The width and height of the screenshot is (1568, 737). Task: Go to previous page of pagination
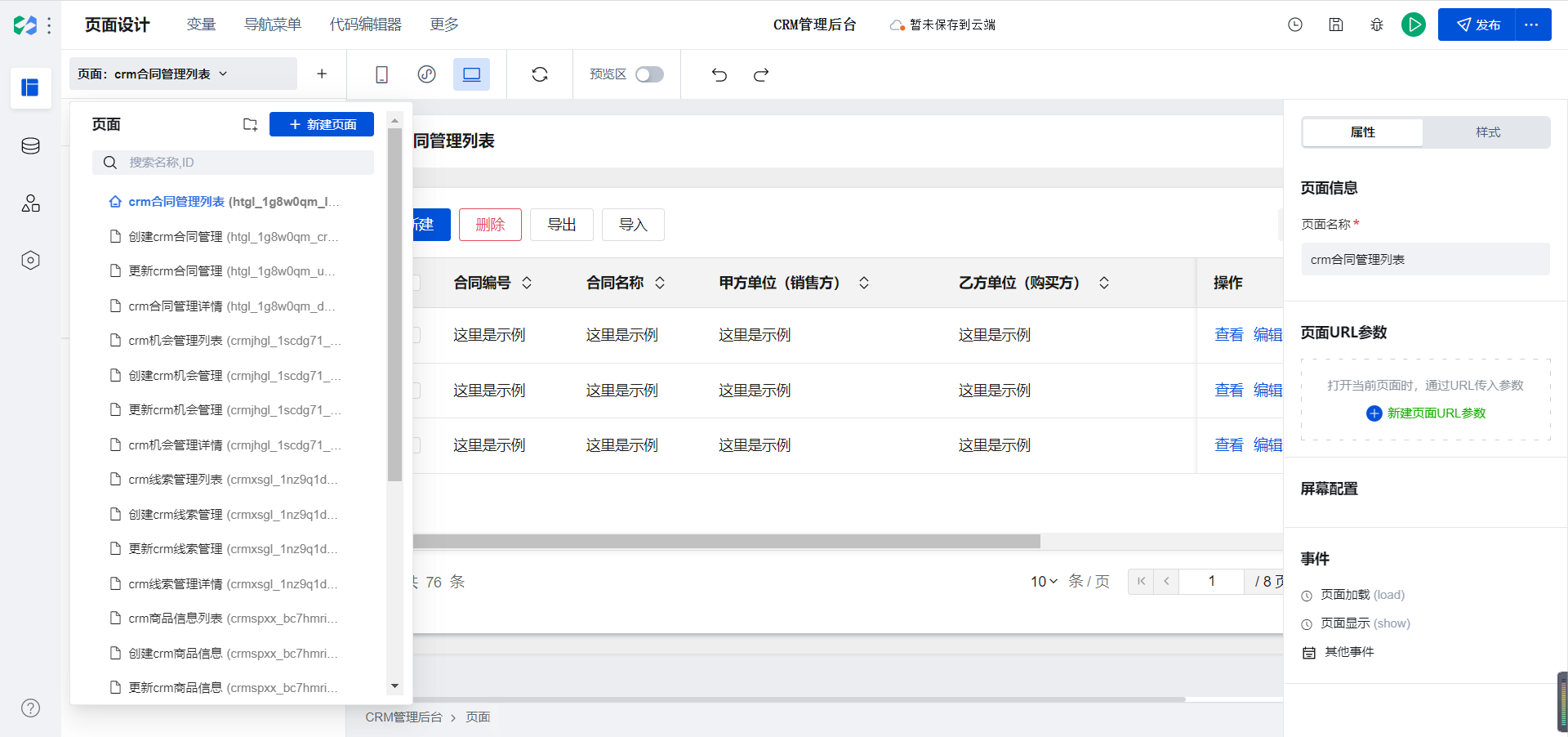1166,582
